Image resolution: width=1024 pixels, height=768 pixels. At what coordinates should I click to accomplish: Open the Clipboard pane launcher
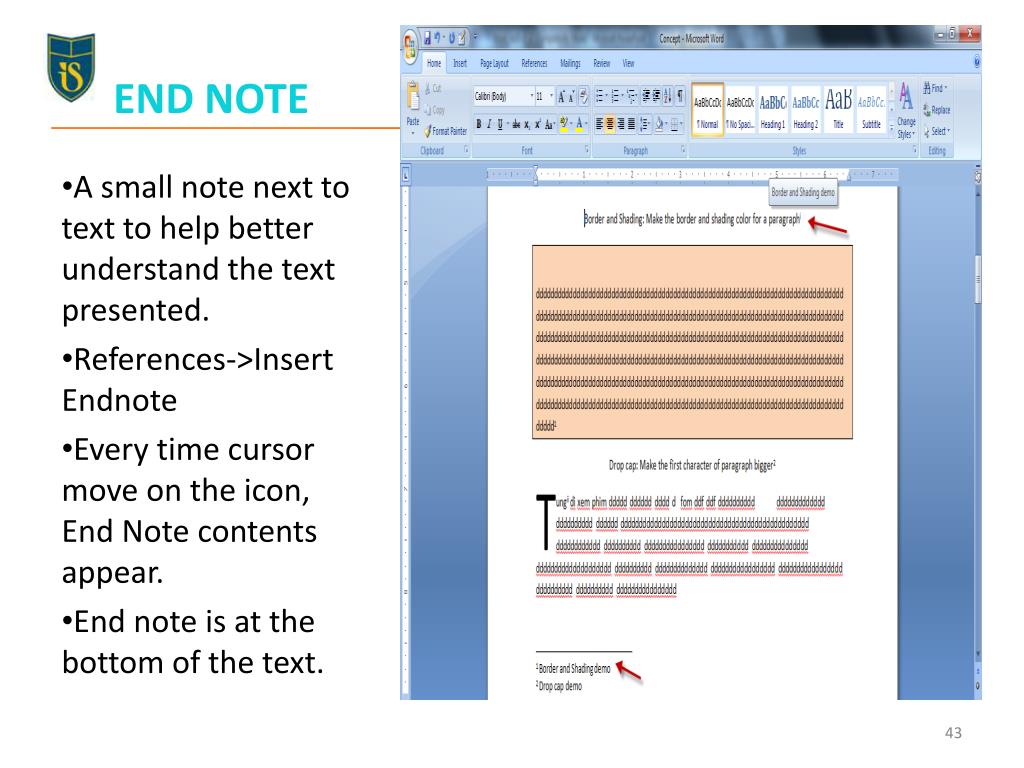(466, 150)
